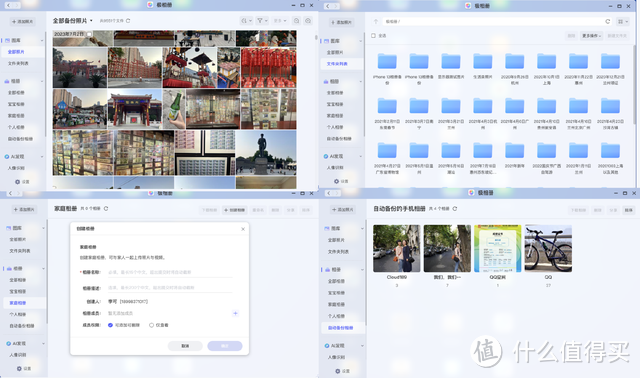Open the 更多操作 dropdown in folder window
This screenshot has height=378, width=640.
[591, 36]
